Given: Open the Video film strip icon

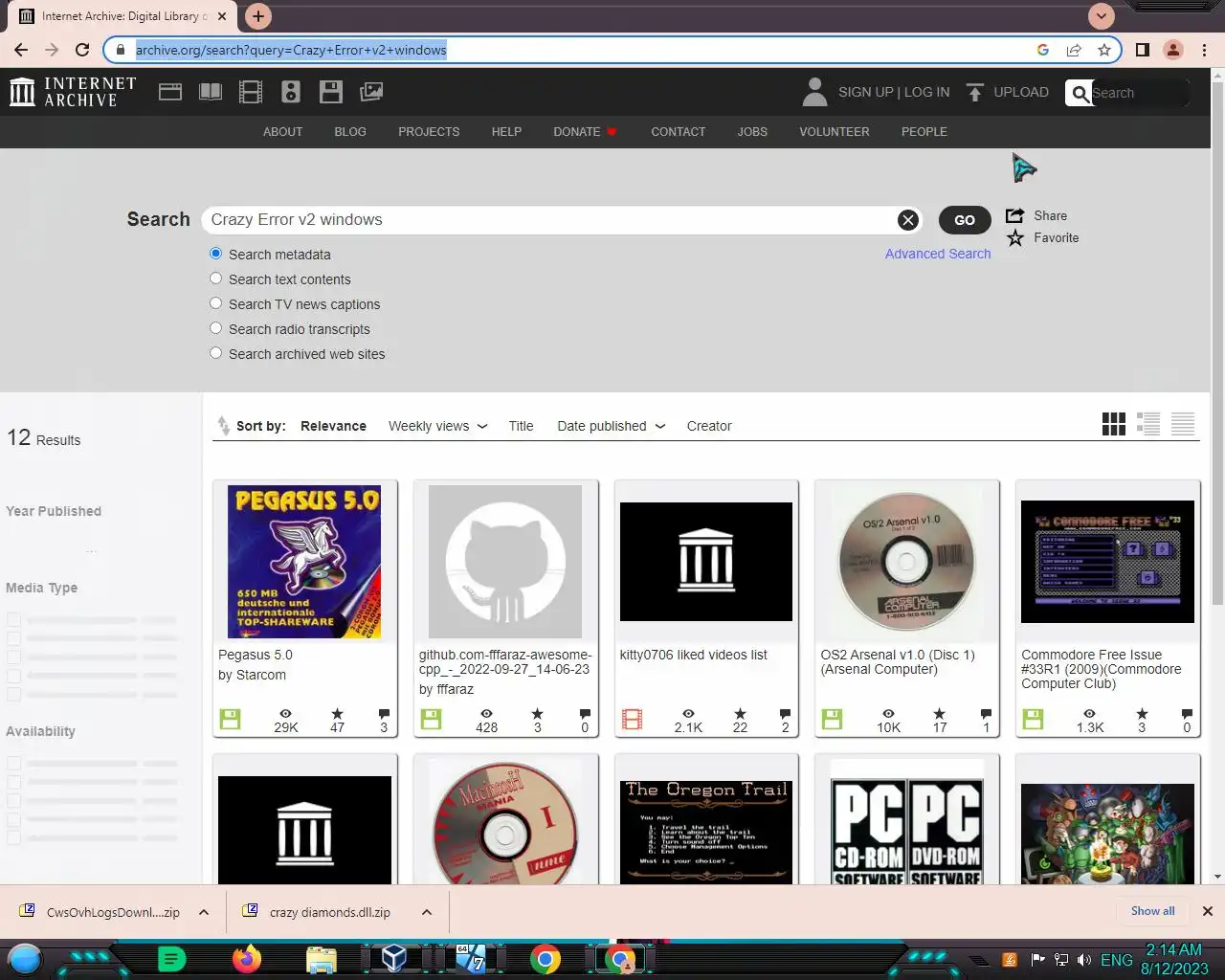Looking at the screenshot, I should point(251,92).
